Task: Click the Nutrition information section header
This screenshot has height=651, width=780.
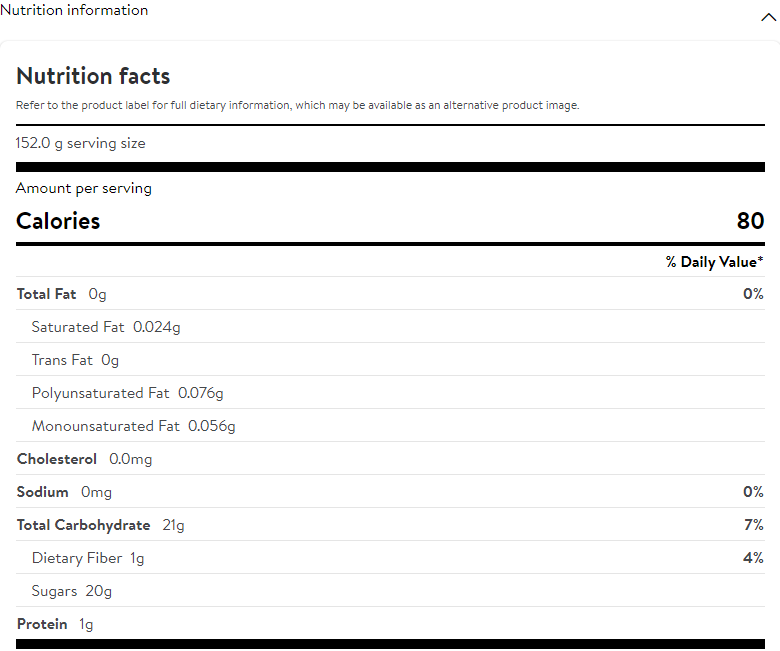Action: [74, 10]
